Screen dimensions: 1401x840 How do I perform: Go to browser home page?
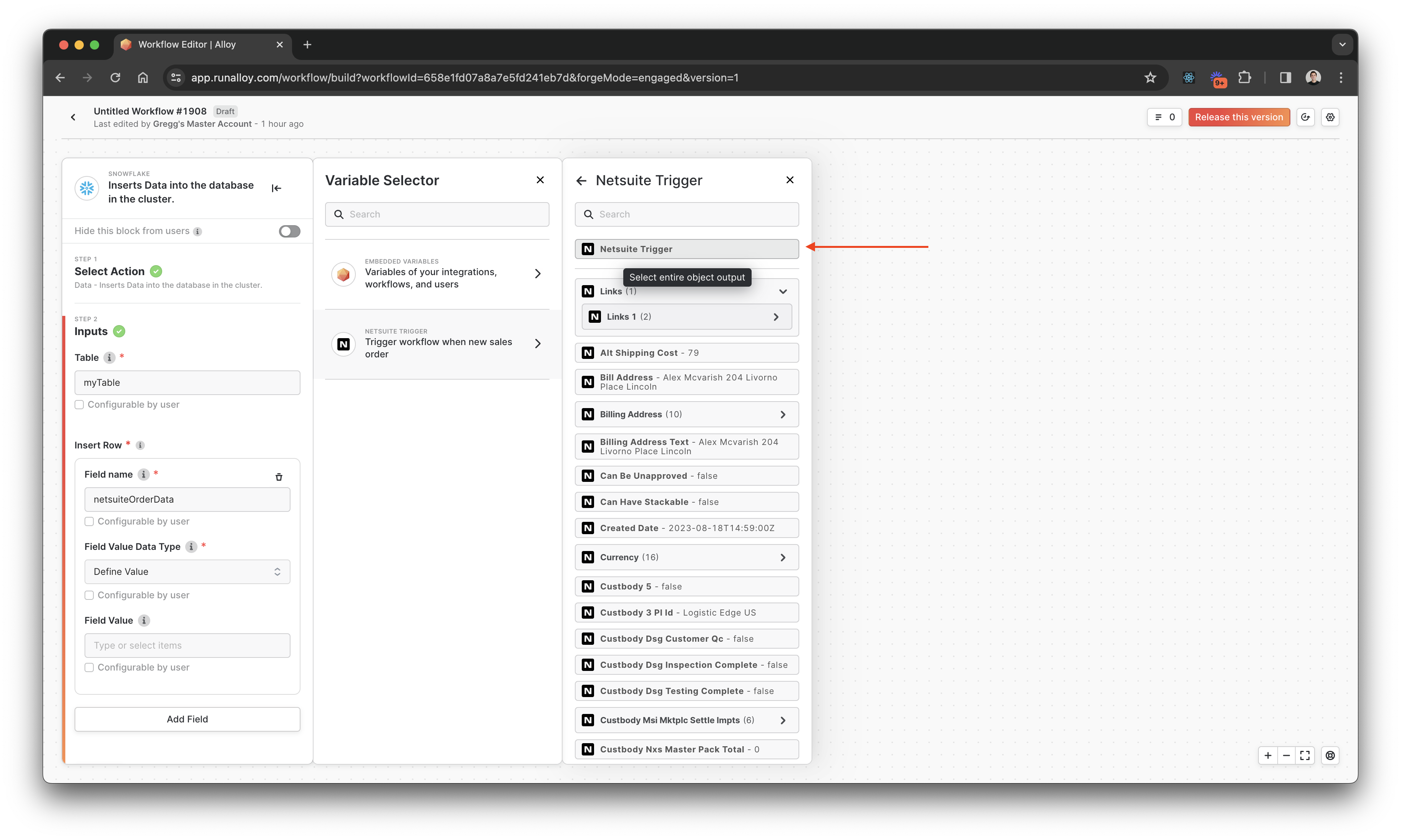pos(143,78)
